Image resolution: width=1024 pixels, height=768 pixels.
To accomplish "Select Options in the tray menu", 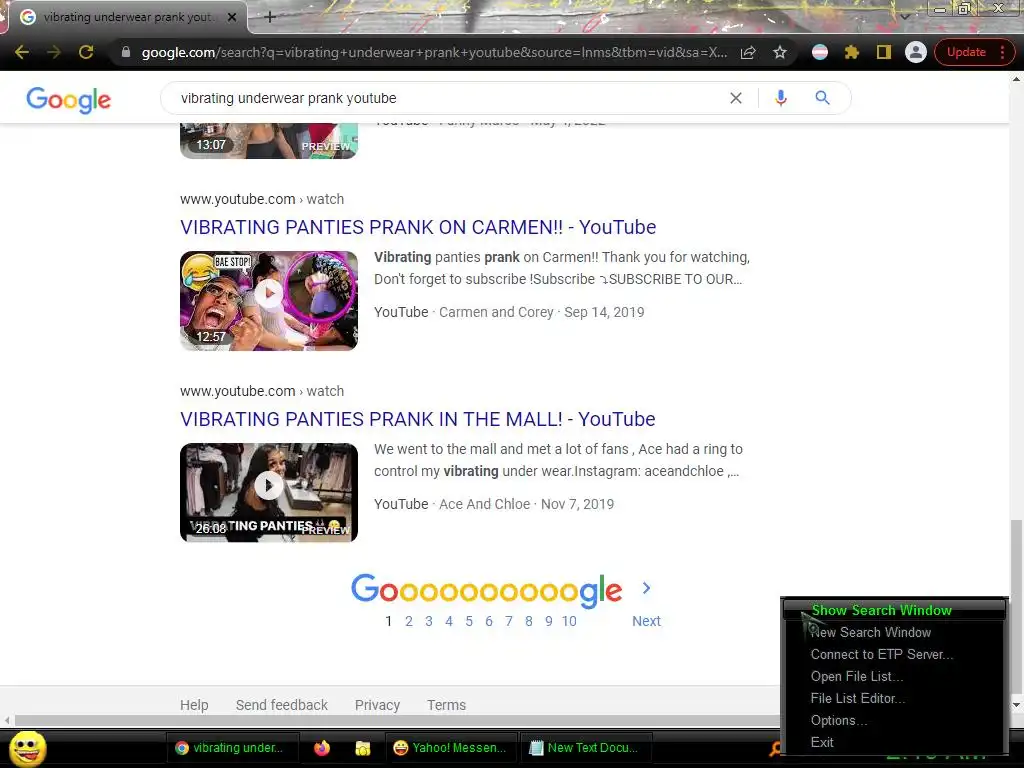I will (894, 720).
